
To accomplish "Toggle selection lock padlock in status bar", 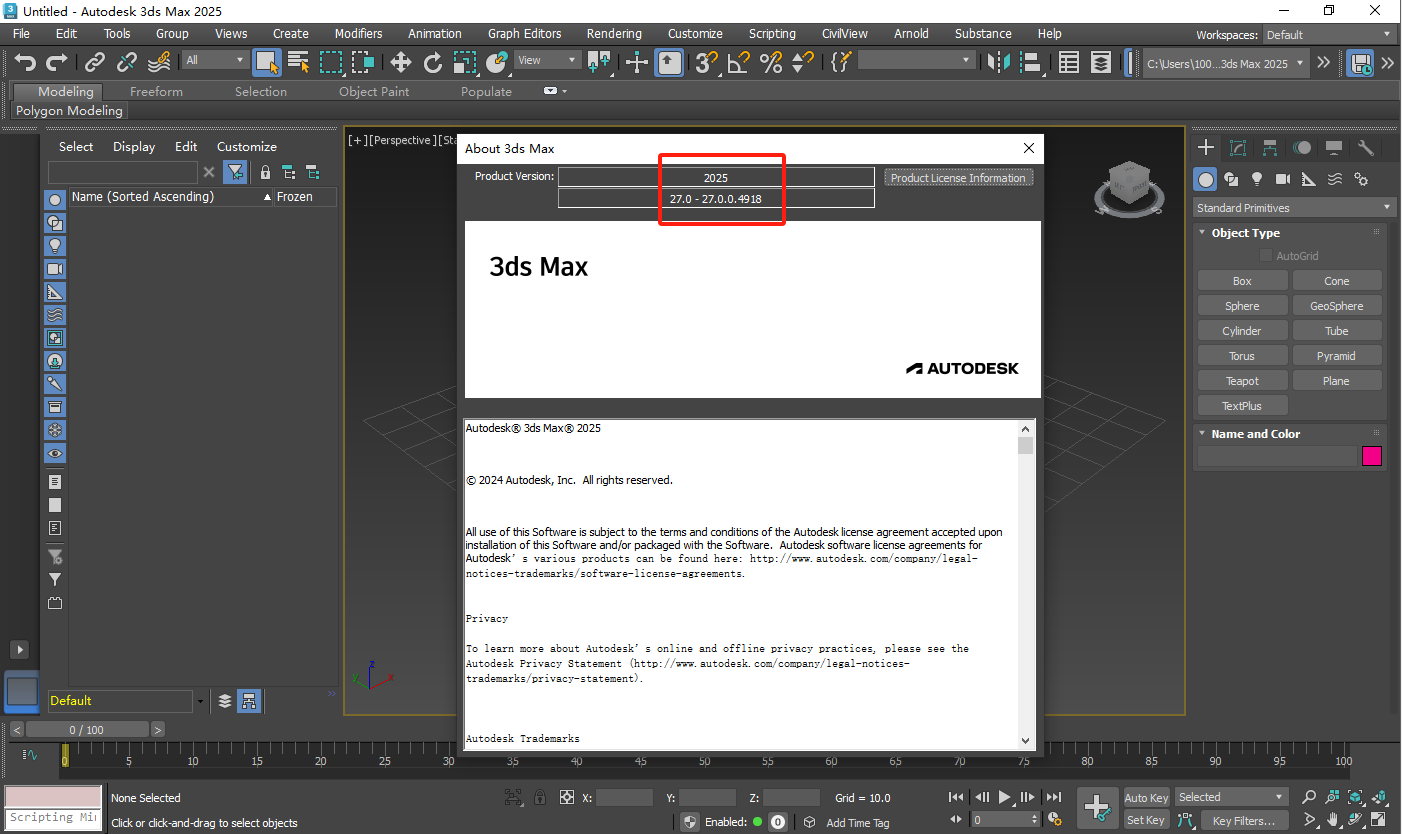I will pyautogui.click(x=540, y=797).
